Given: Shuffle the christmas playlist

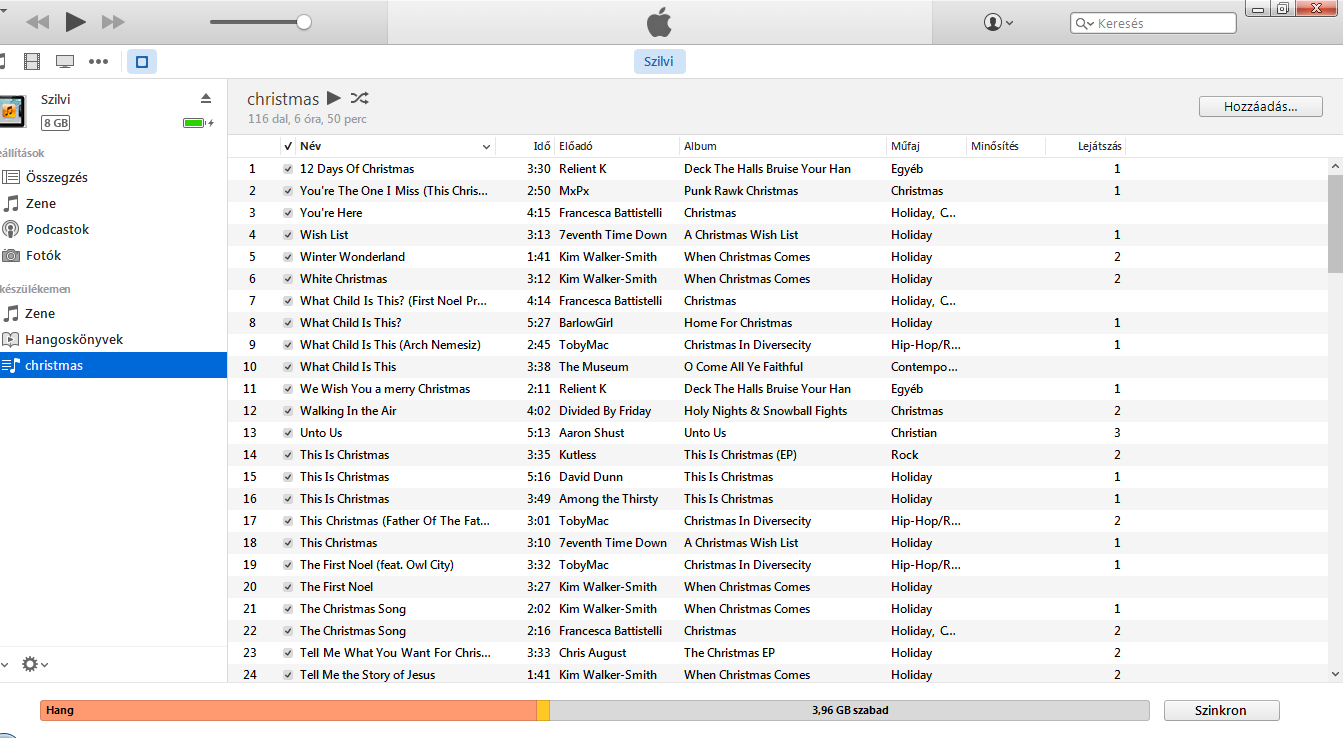Looking at the screenshot, I should point(360,98).
